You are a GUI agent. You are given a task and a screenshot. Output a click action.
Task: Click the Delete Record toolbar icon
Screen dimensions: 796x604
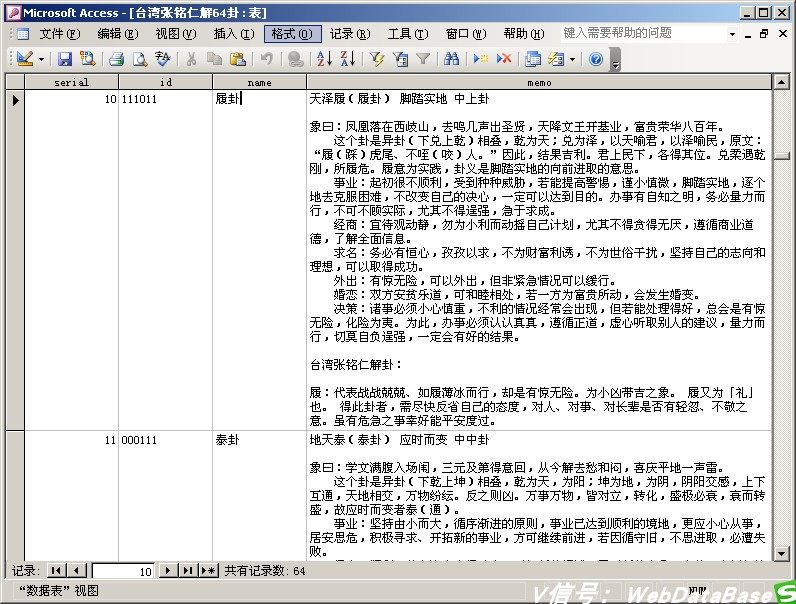(504, 59)
